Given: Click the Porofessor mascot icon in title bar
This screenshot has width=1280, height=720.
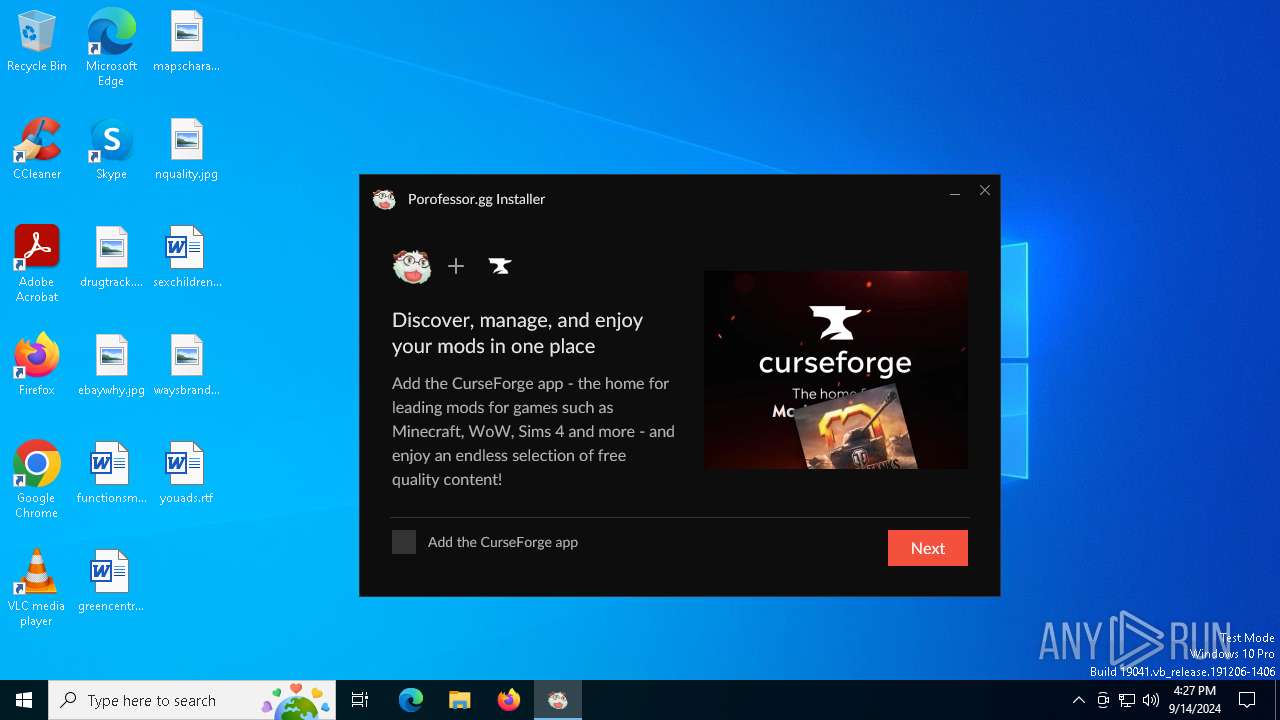Looking at the screenshot, I should (384, 199).
